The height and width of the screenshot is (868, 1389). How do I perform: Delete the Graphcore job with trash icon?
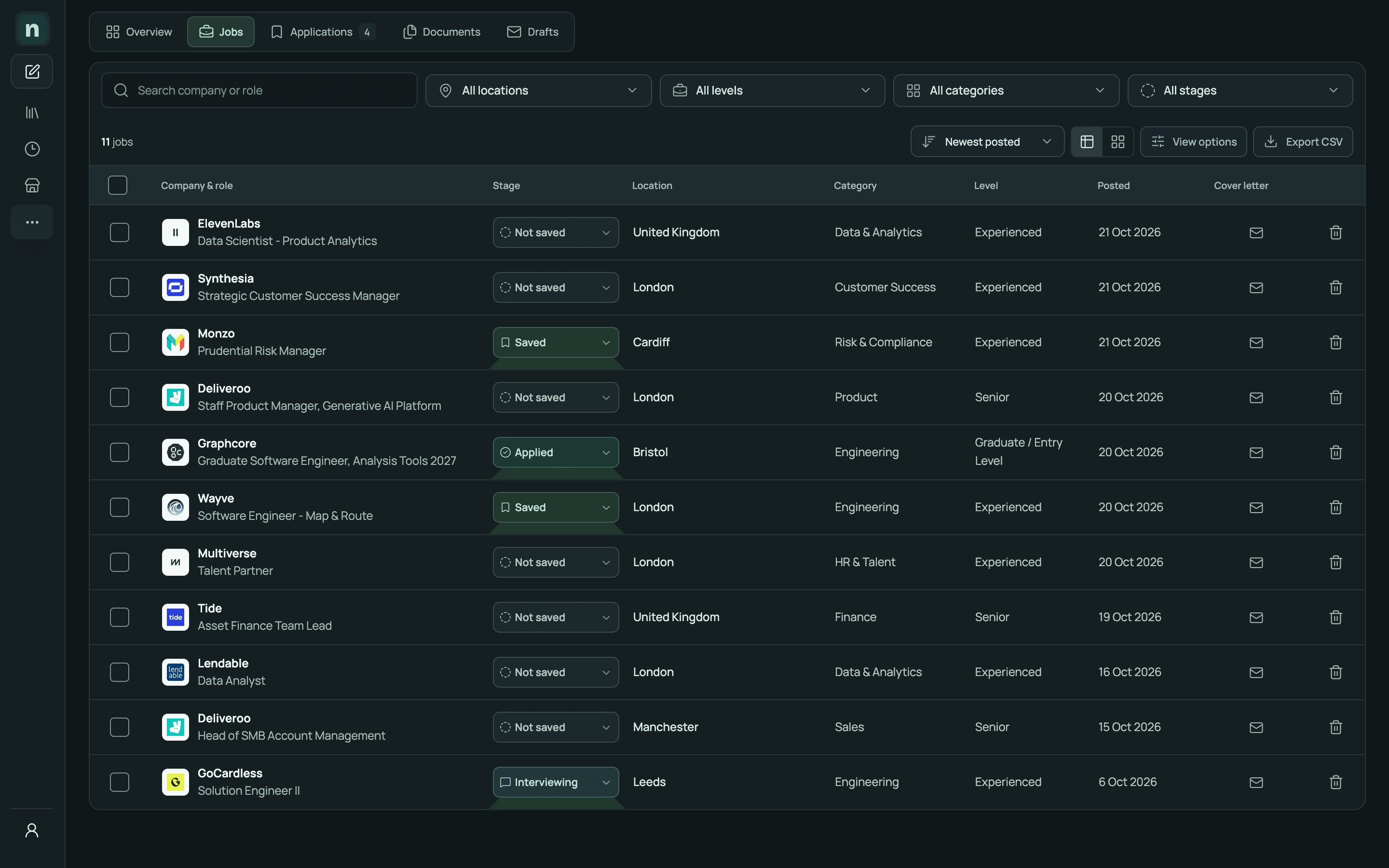[1335, 452]
